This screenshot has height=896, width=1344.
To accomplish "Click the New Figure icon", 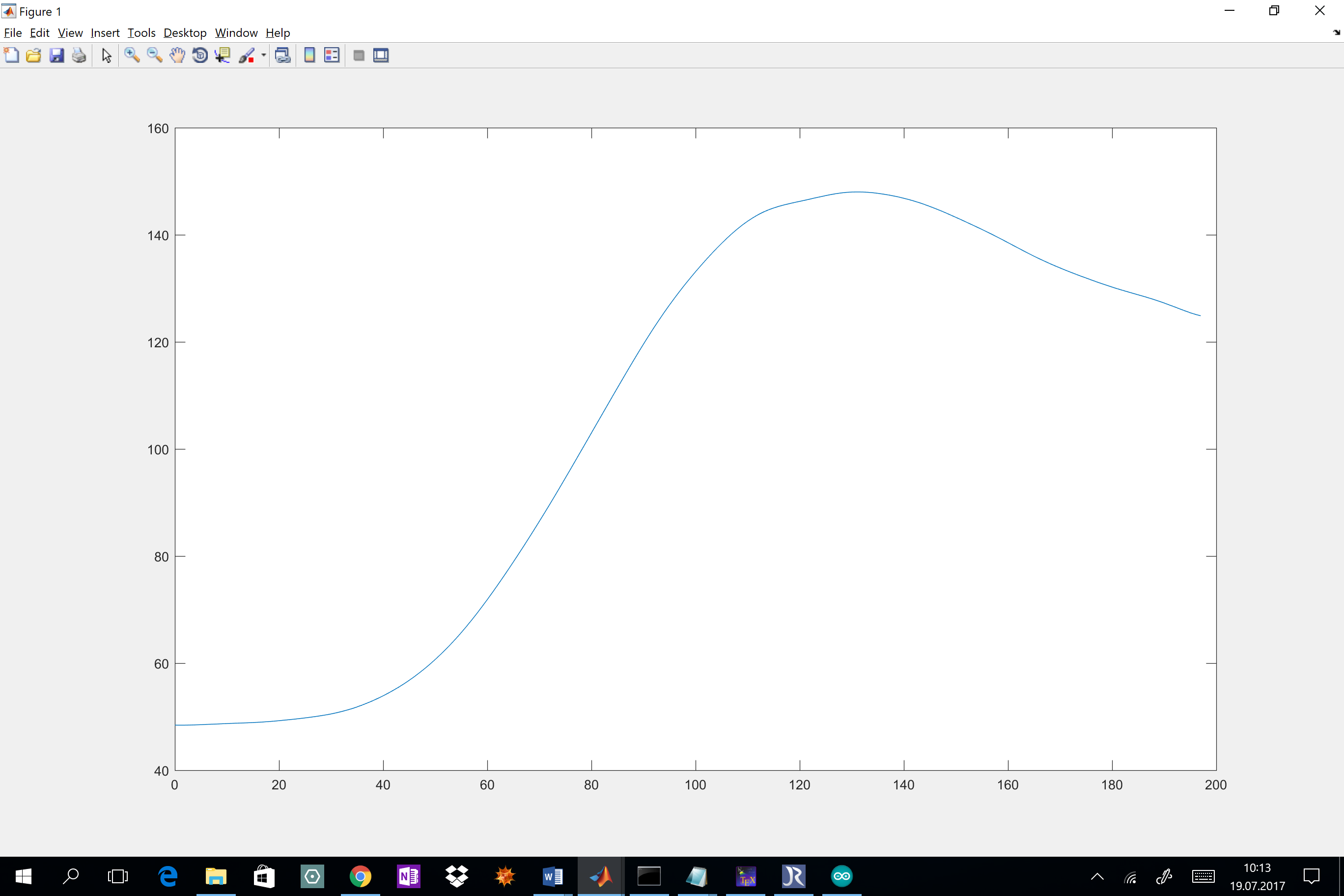I will tap(11, 56).
